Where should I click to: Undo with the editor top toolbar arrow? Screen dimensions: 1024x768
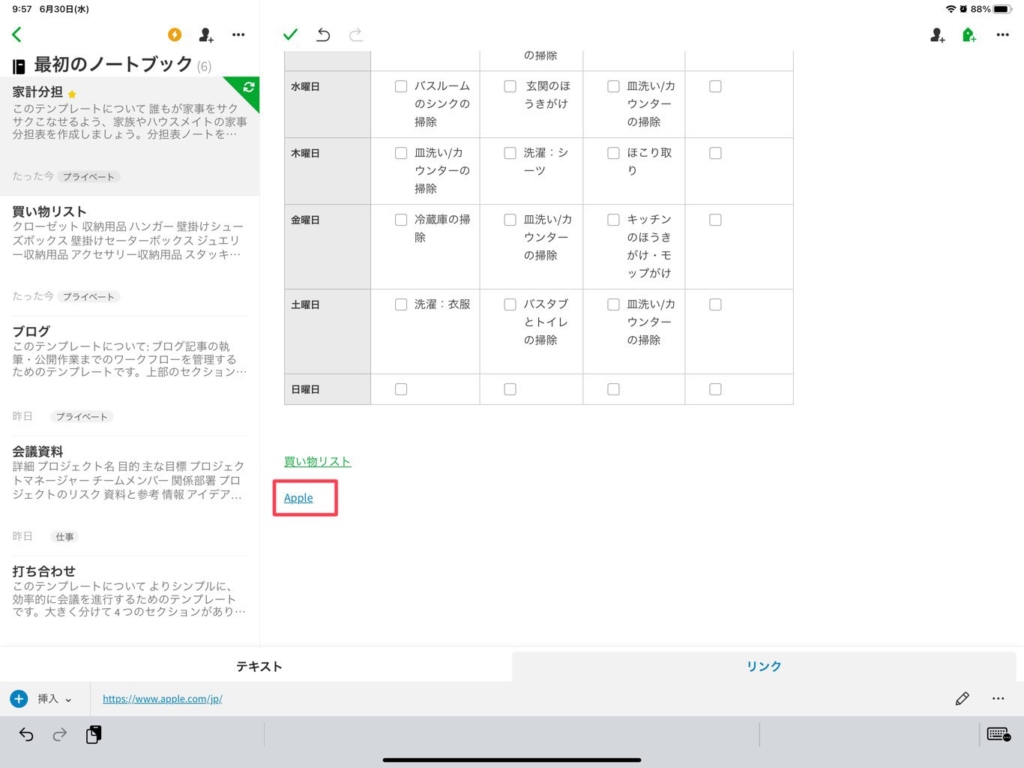(323, 35)
